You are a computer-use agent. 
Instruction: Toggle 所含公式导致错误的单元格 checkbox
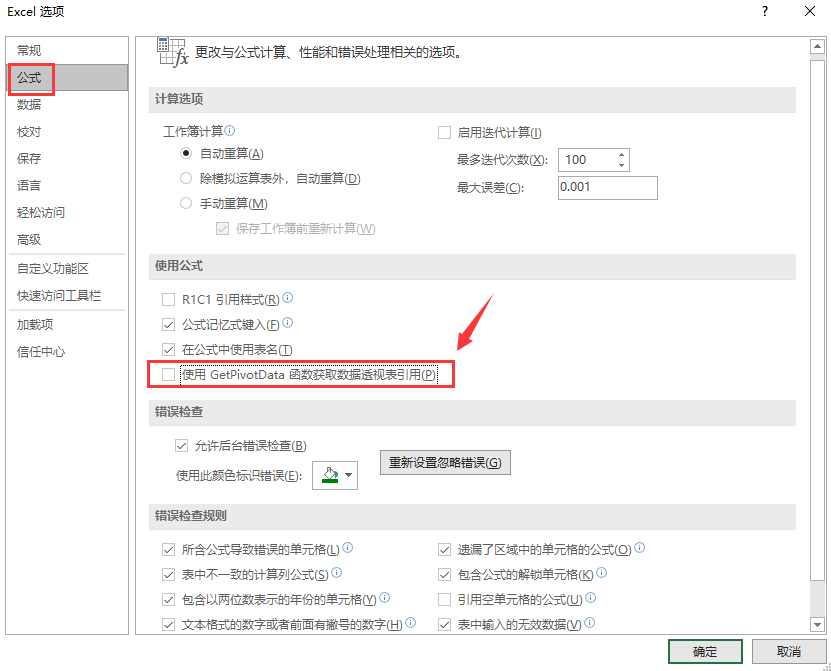point(169,550)
